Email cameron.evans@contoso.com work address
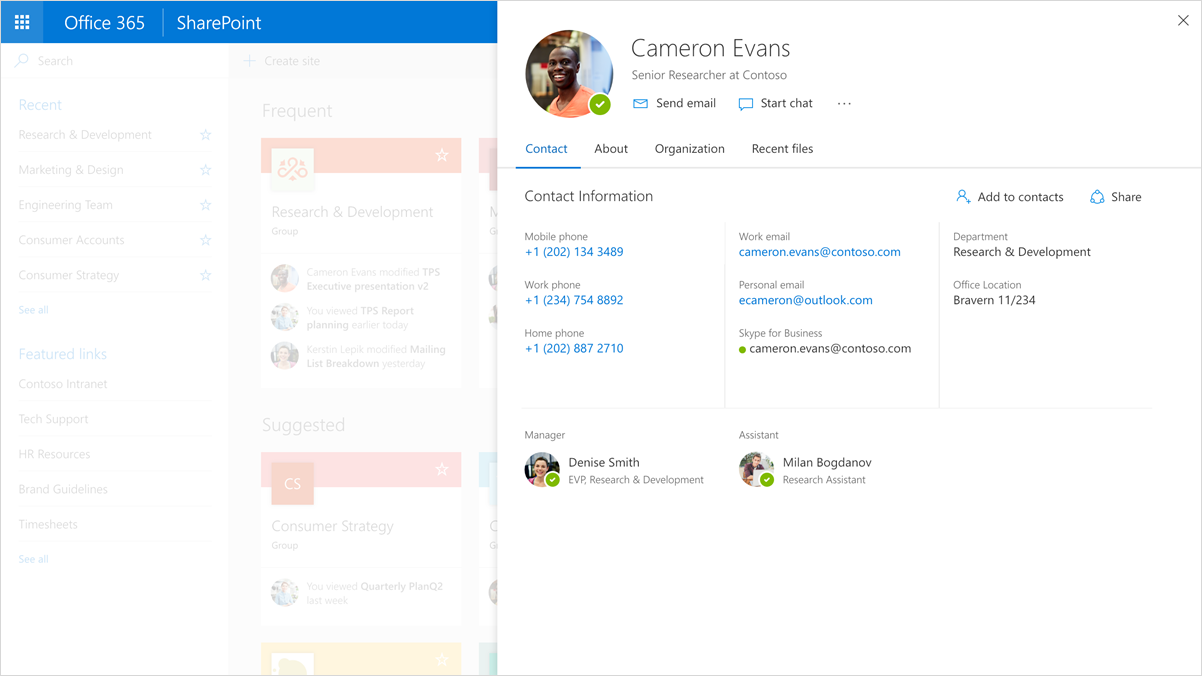 tap(819, 252)
